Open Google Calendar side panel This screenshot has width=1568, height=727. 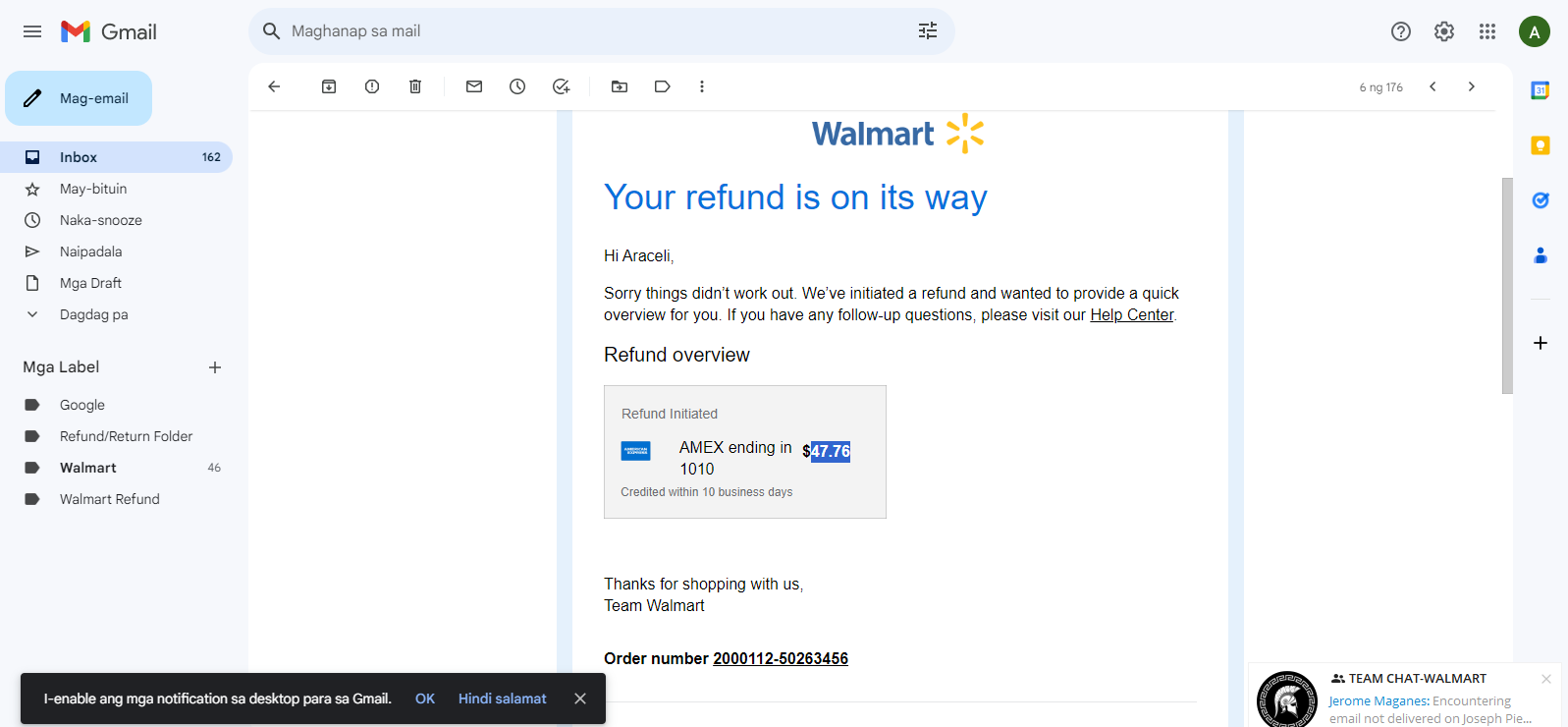tap(1541, 90)
